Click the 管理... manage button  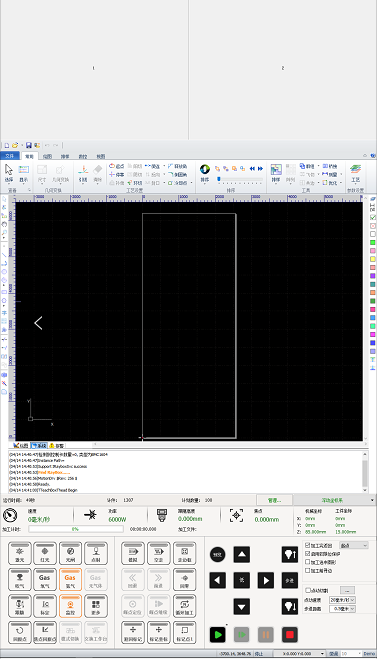(274, 500)
